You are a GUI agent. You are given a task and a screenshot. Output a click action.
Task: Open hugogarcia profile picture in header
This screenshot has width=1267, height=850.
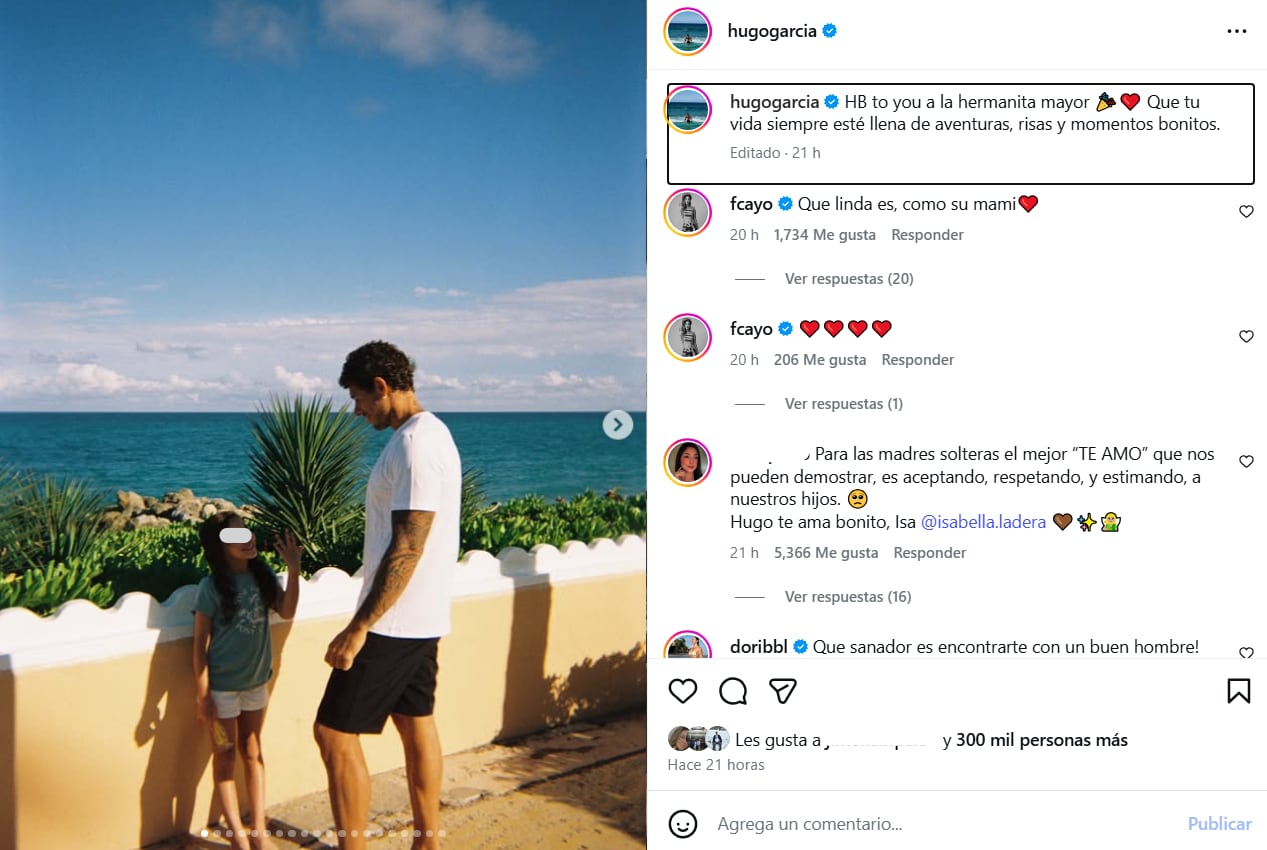click(x=688, y=31)
